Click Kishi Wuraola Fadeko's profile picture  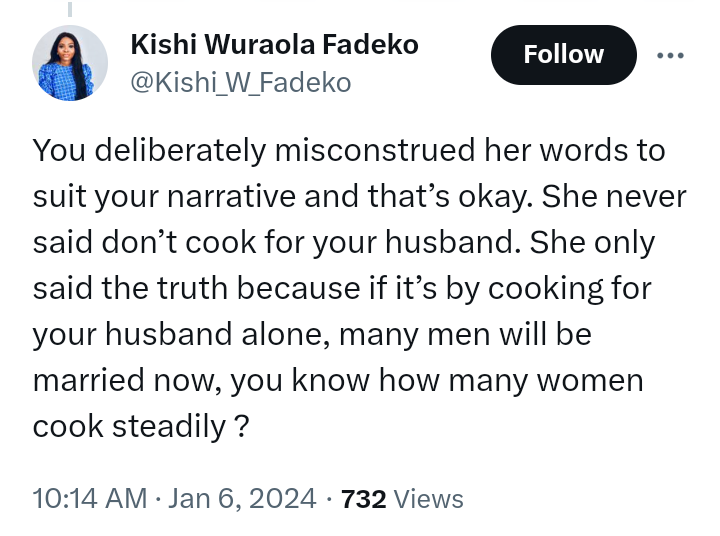tap(70, 63)
